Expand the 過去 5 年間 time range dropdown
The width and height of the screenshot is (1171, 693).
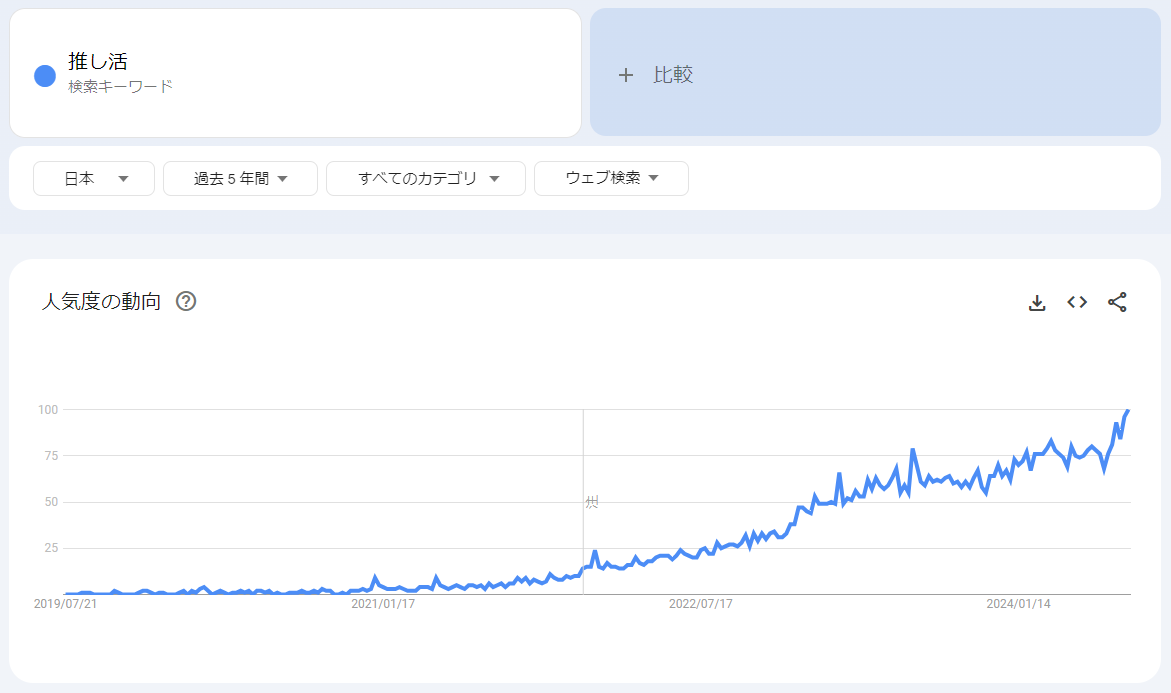tap(240, 178)
